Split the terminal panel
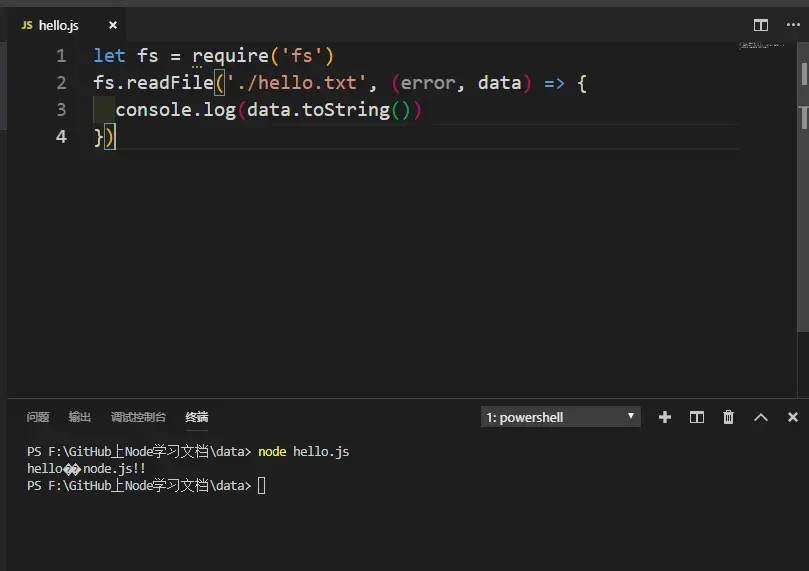Screen dimensions: 809x571 (697, 417)
